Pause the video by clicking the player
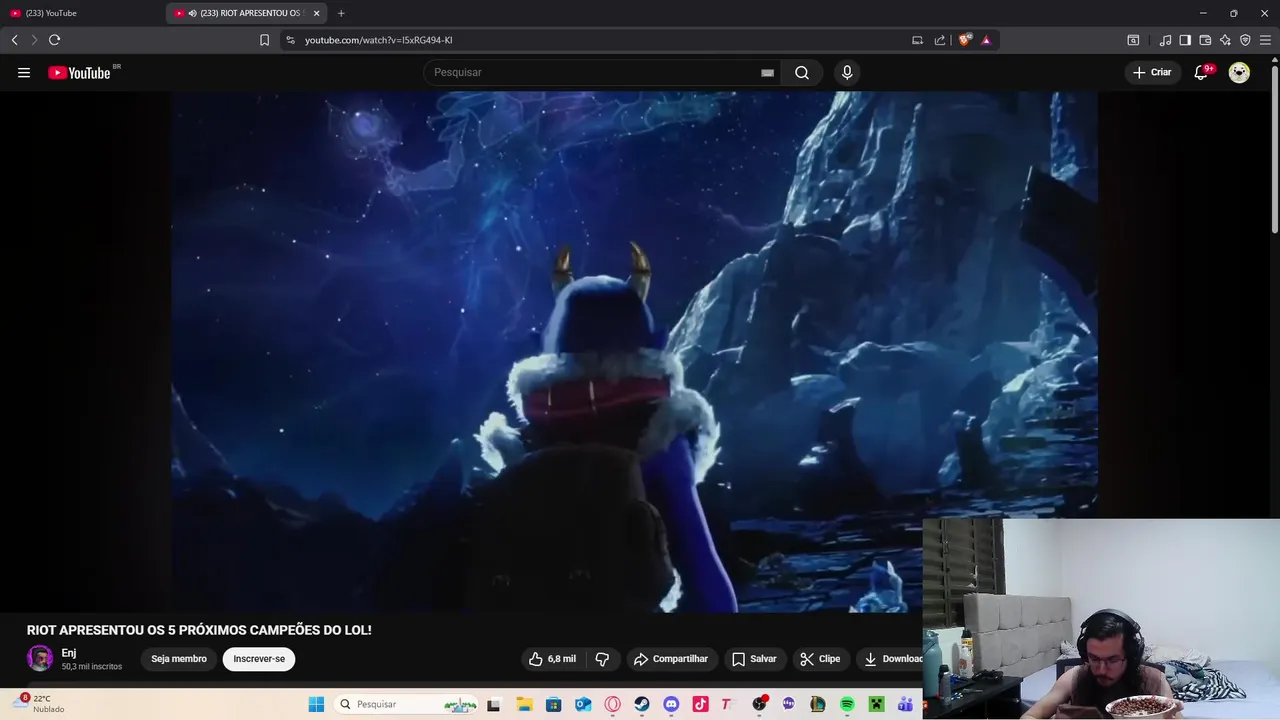 click(634, 352)
